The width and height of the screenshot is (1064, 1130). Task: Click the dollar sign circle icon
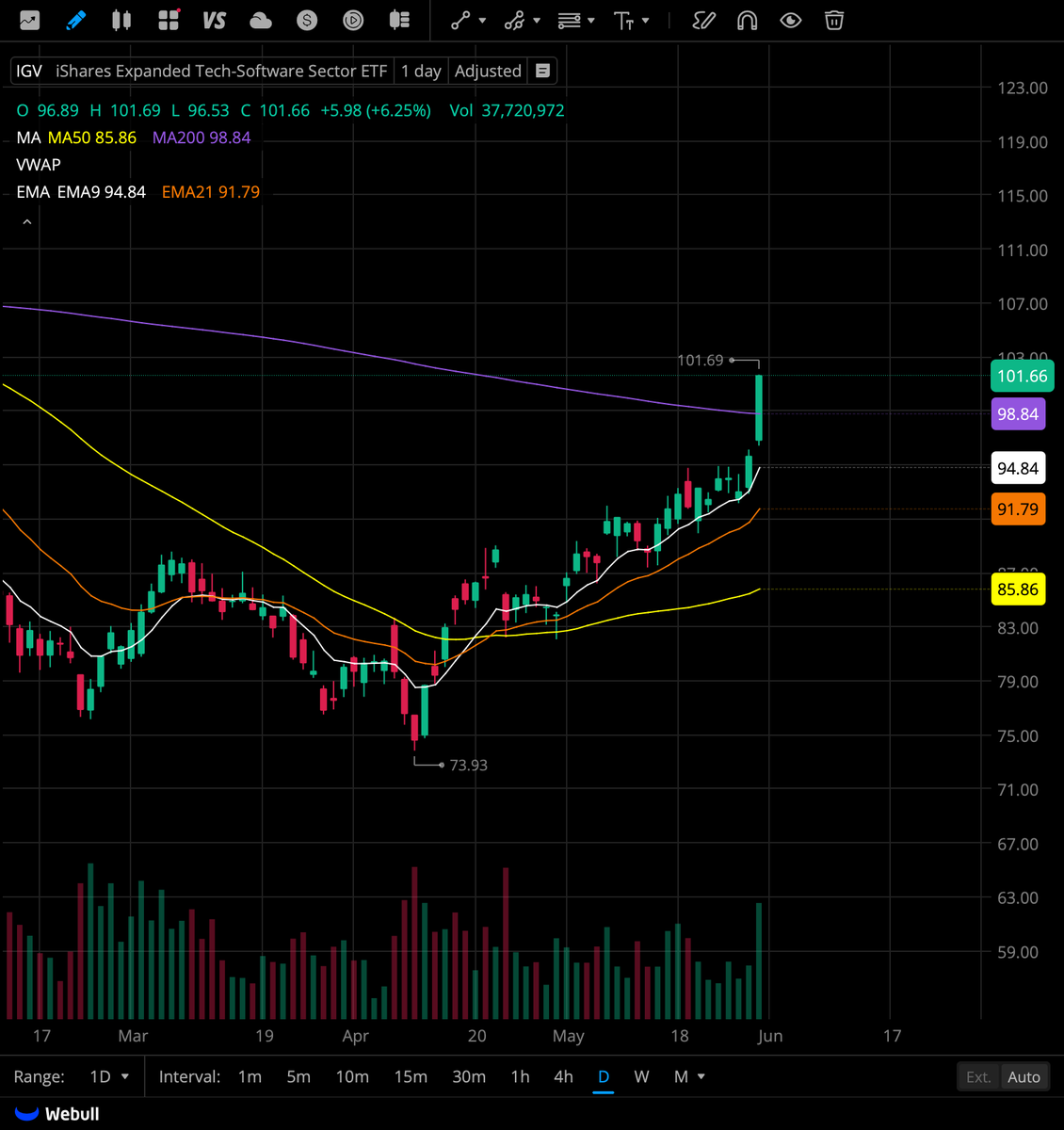tap(307, 20)
